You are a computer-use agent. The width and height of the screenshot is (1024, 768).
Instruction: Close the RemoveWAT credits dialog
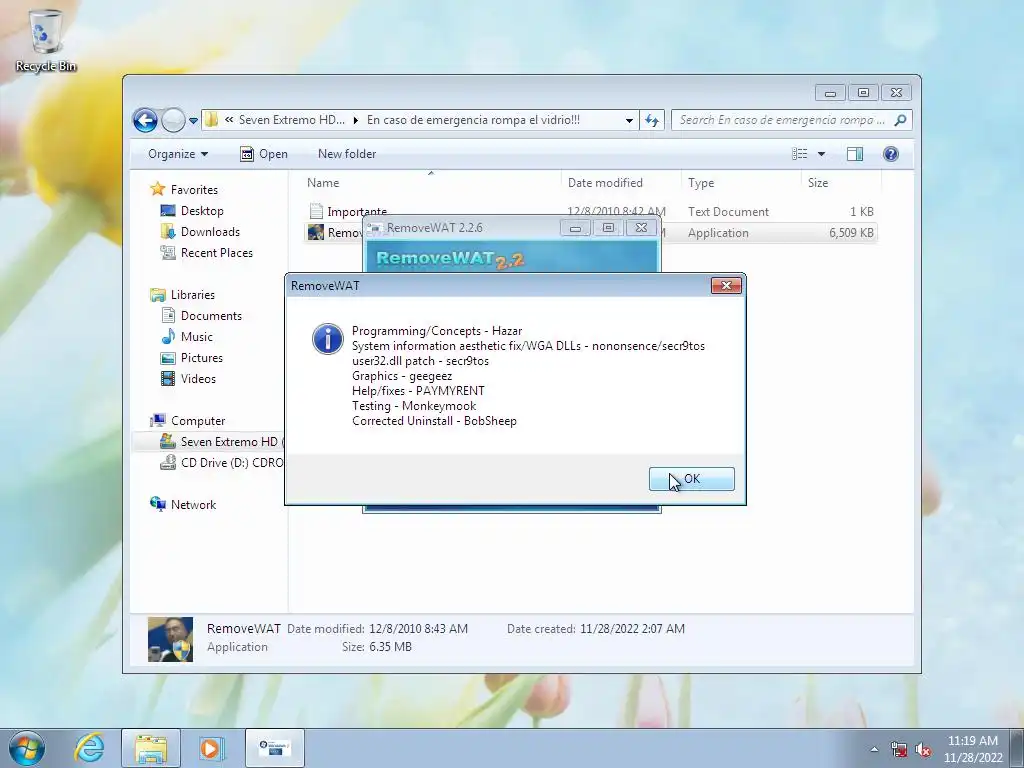point(726,285)
